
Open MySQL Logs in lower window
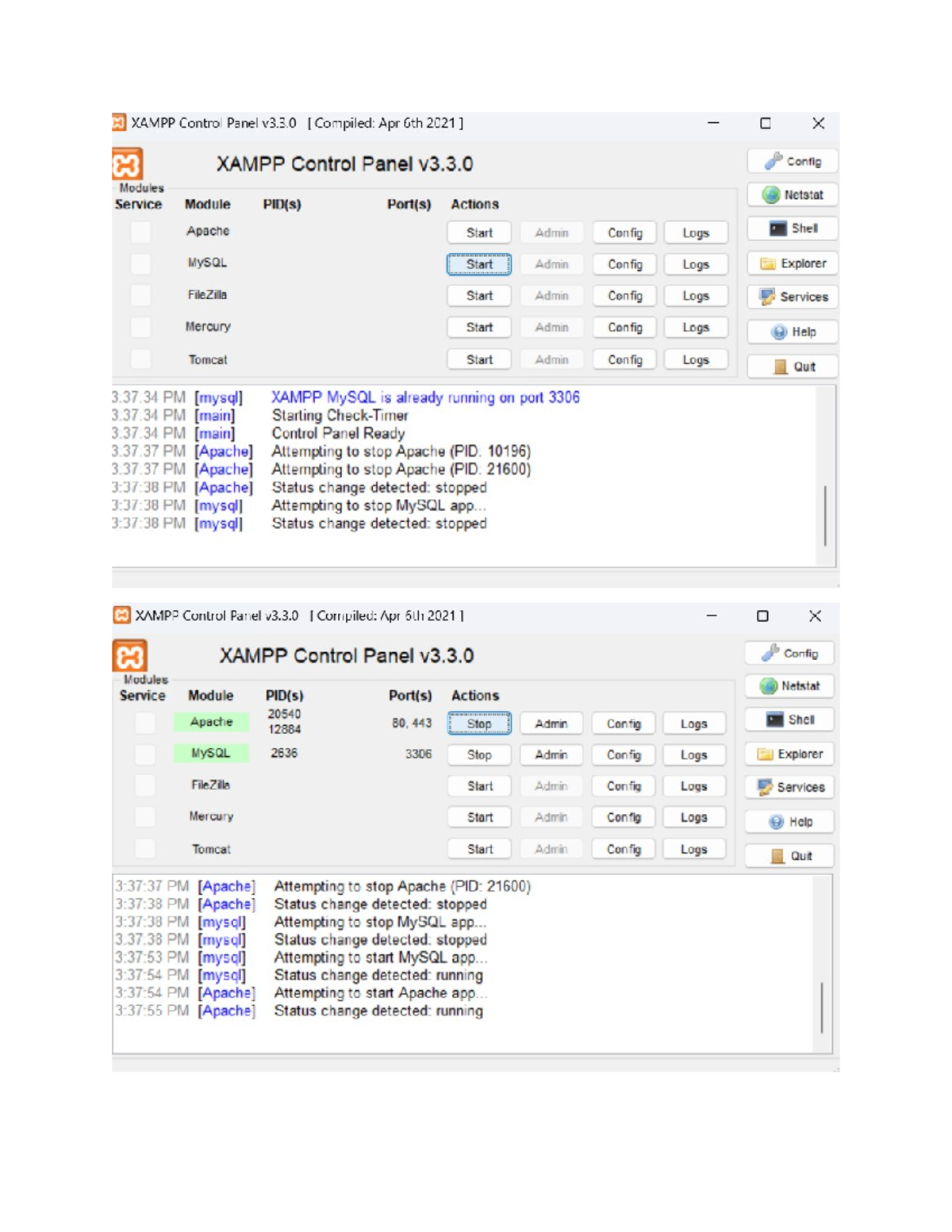coord(694,755)
